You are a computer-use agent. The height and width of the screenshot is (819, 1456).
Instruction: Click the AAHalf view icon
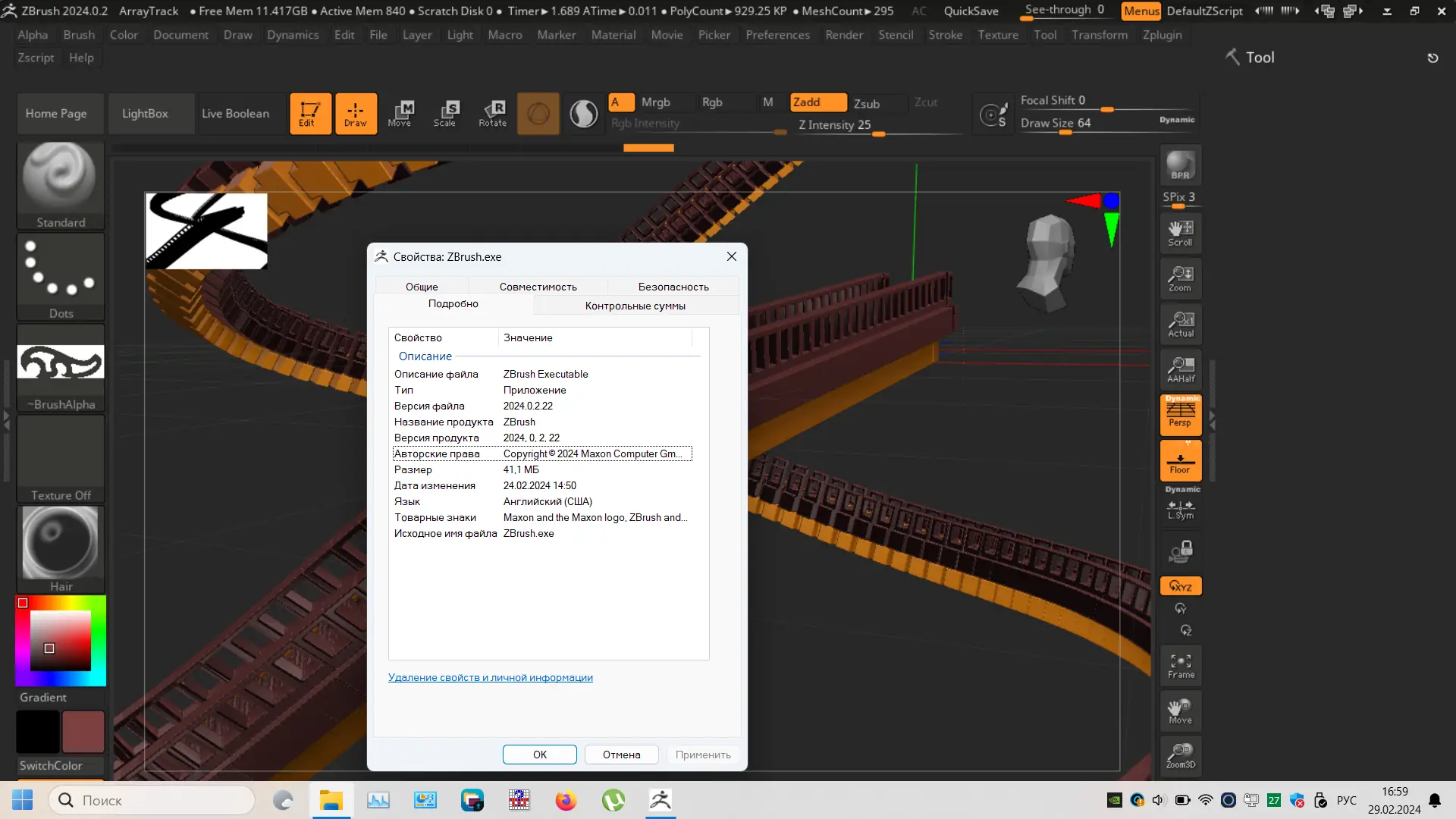tap(1180, 369)
